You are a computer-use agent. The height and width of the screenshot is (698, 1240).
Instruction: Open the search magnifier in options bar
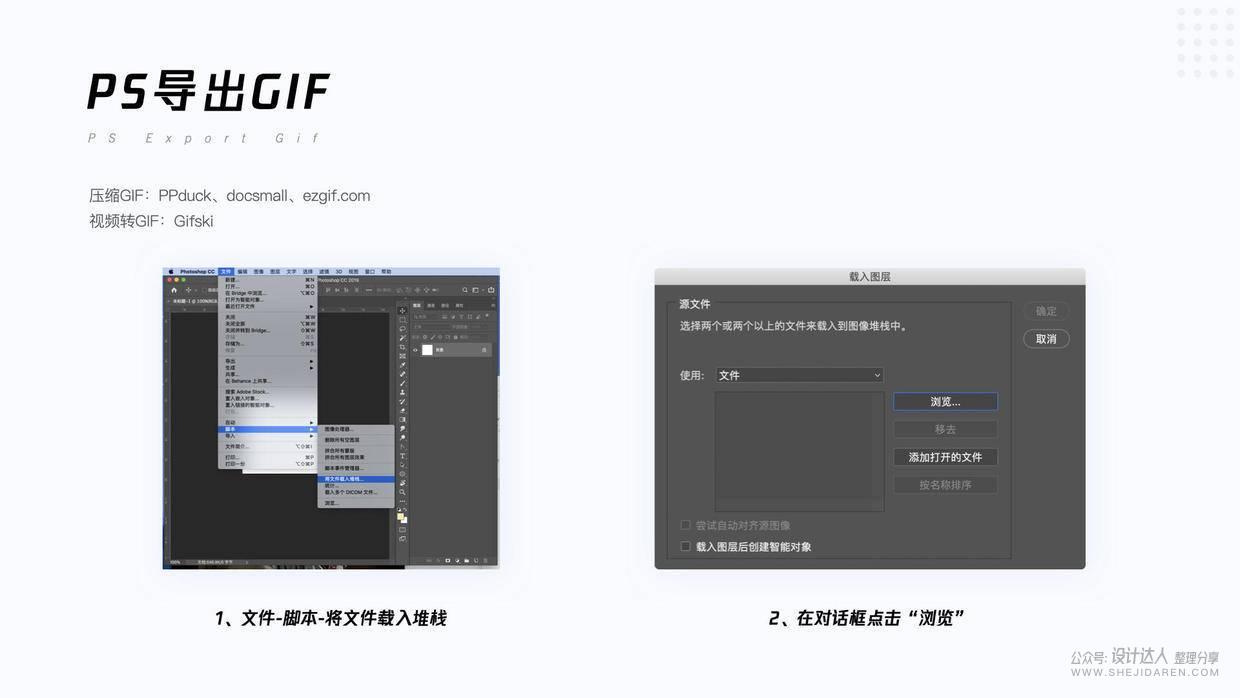tap(465, 290)
